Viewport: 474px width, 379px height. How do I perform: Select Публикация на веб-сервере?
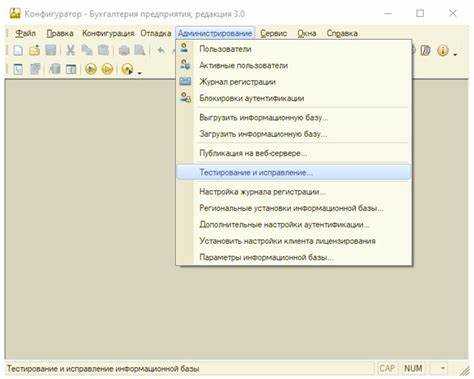(x=294, y=153)
